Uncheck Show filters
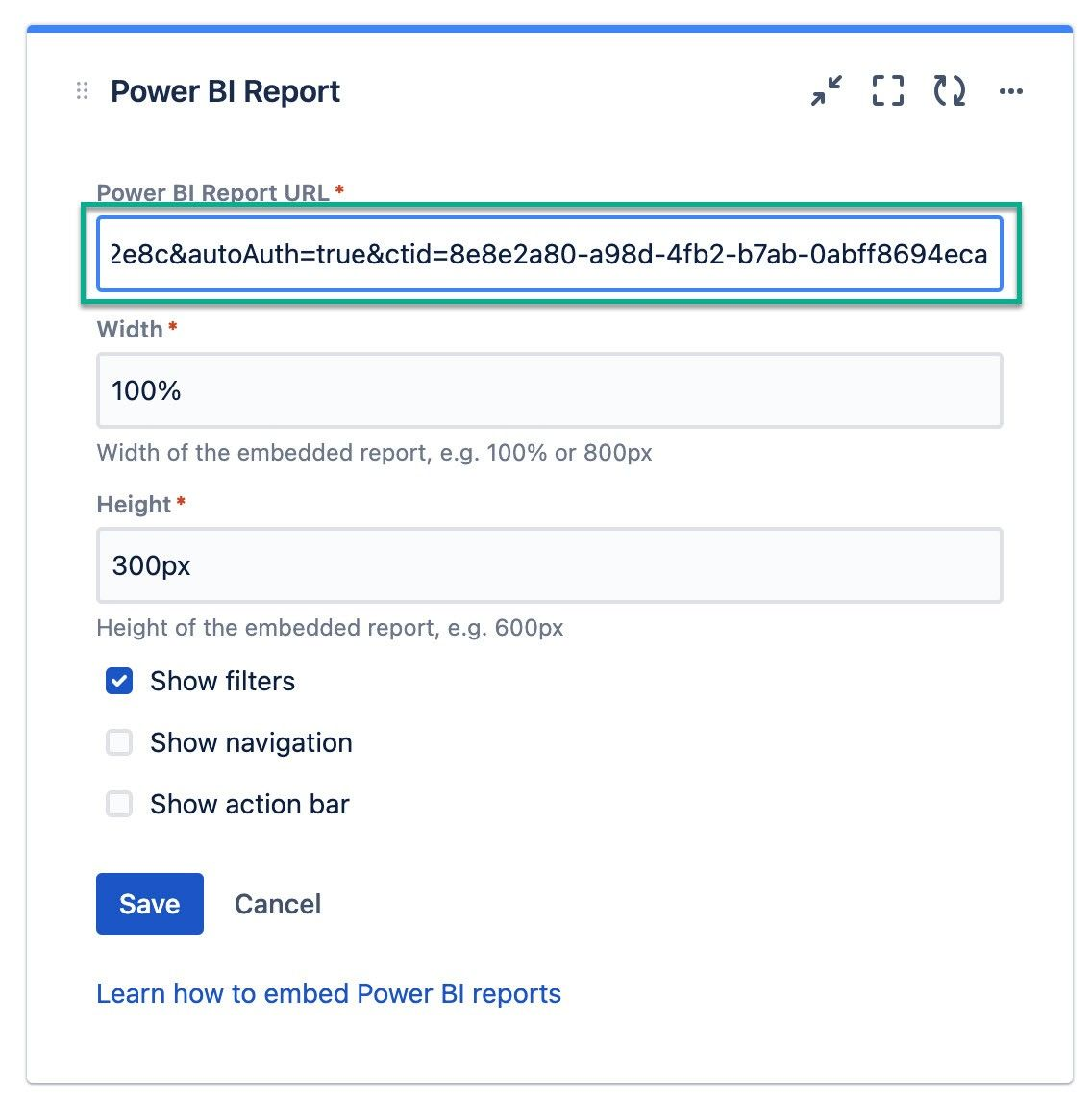The height and width of the screenshot is (1100, 1092). click(x=118, y=681)
